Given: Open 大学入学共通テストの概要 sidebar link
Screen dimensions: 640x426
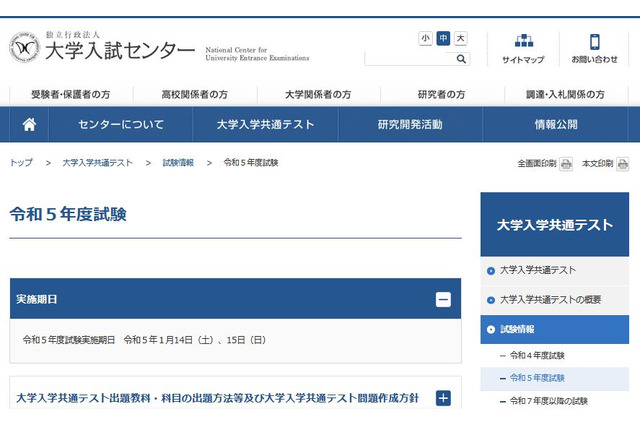Looking at the screenshot, I should [x=555, y=300].
